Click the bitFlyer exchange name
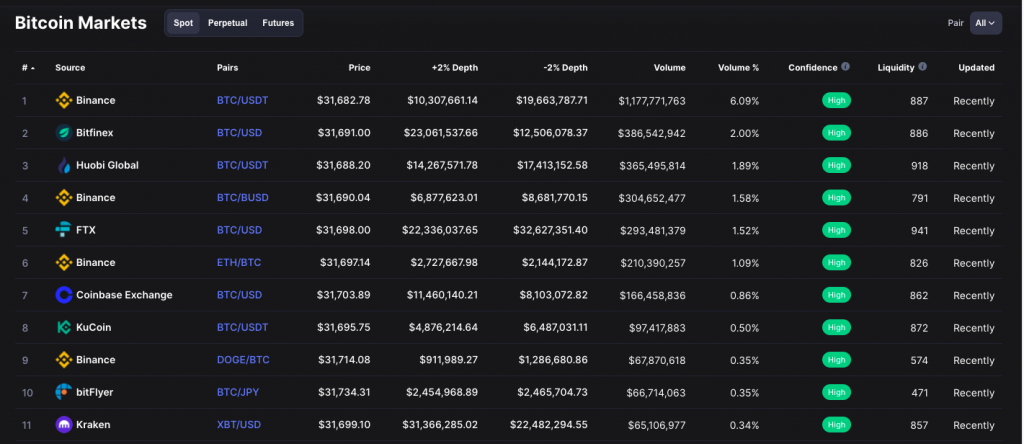Screen dimensions: 1024x444 (95, 392)
